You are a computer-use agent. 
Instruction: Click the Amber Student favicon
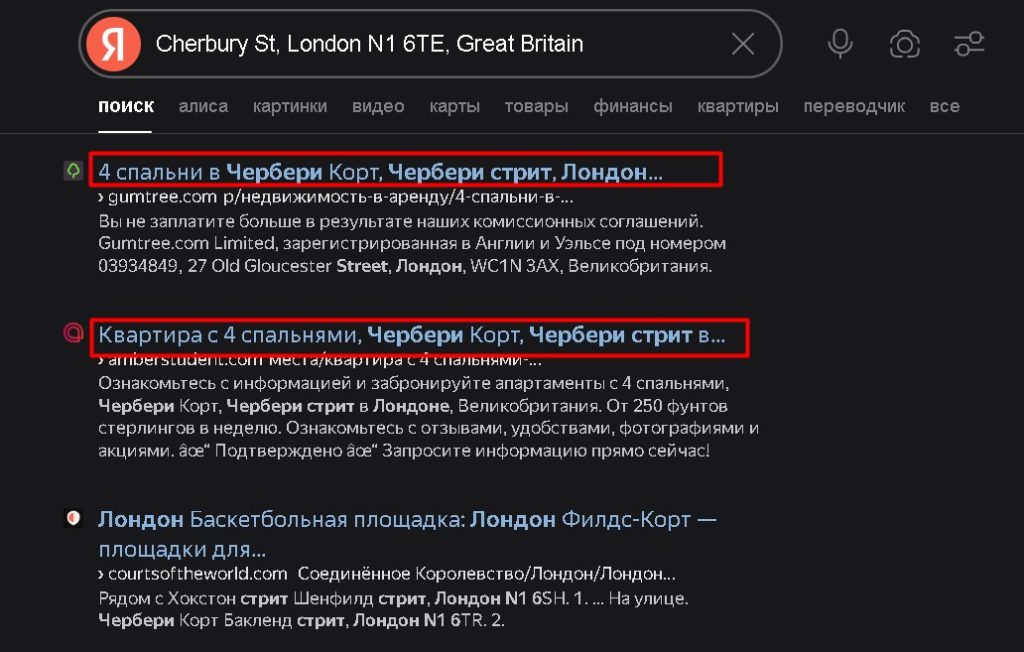pos(73,333)
